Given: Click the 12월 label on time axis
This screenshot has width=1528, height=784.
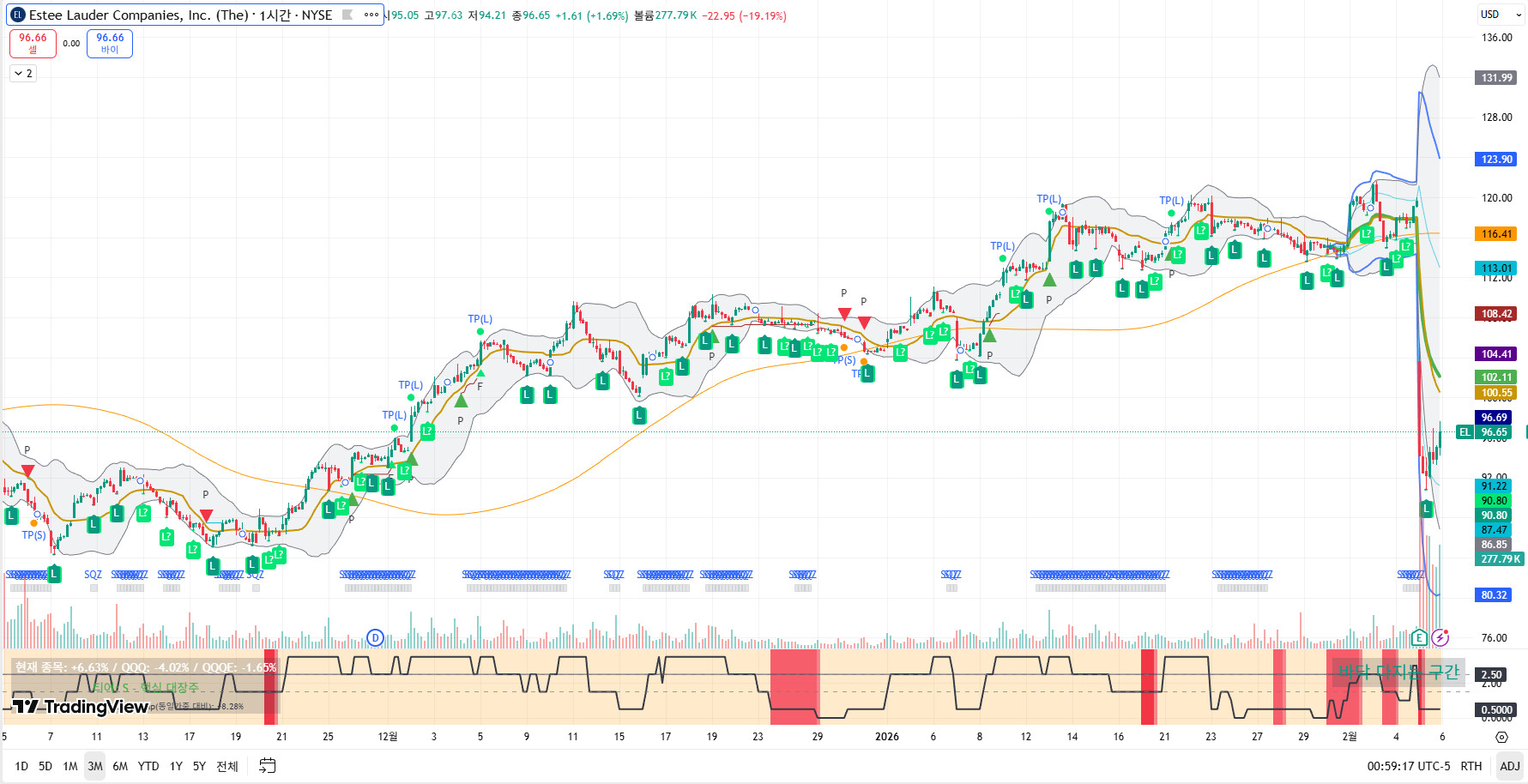Looking at the screenshot, I should click(388, 737).
